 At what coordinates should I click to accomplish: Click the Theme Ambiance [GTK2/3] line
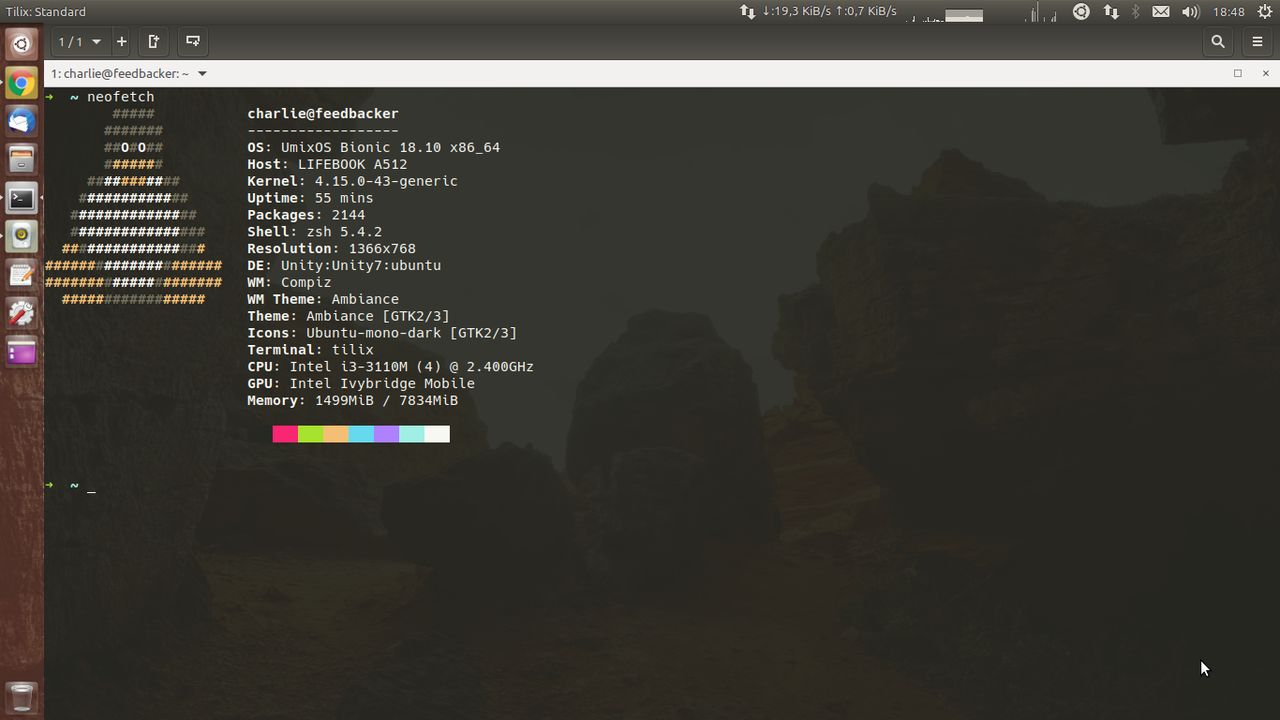pyautogui.click(x=349, y=316)
